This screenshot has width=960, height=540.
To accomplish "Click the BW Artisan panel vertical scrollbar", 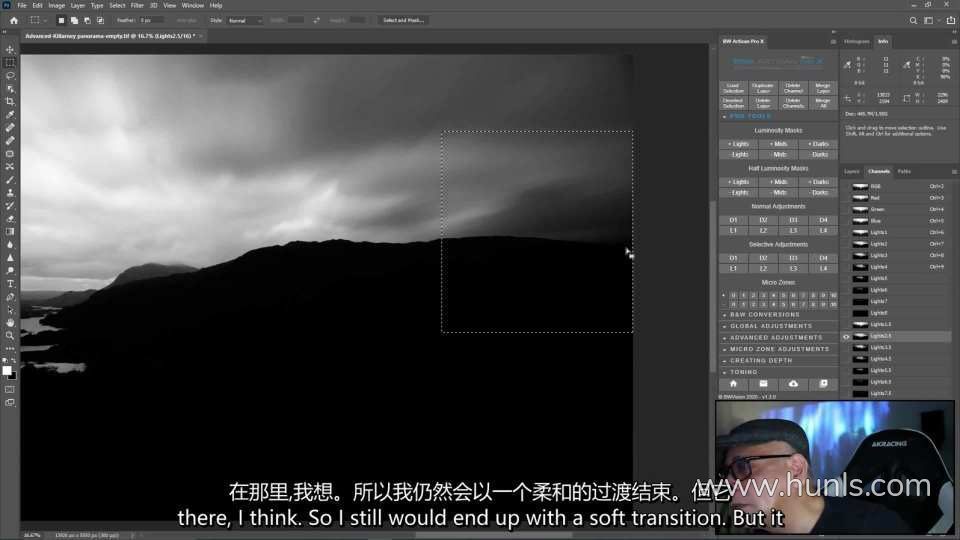I will [713, 285].
